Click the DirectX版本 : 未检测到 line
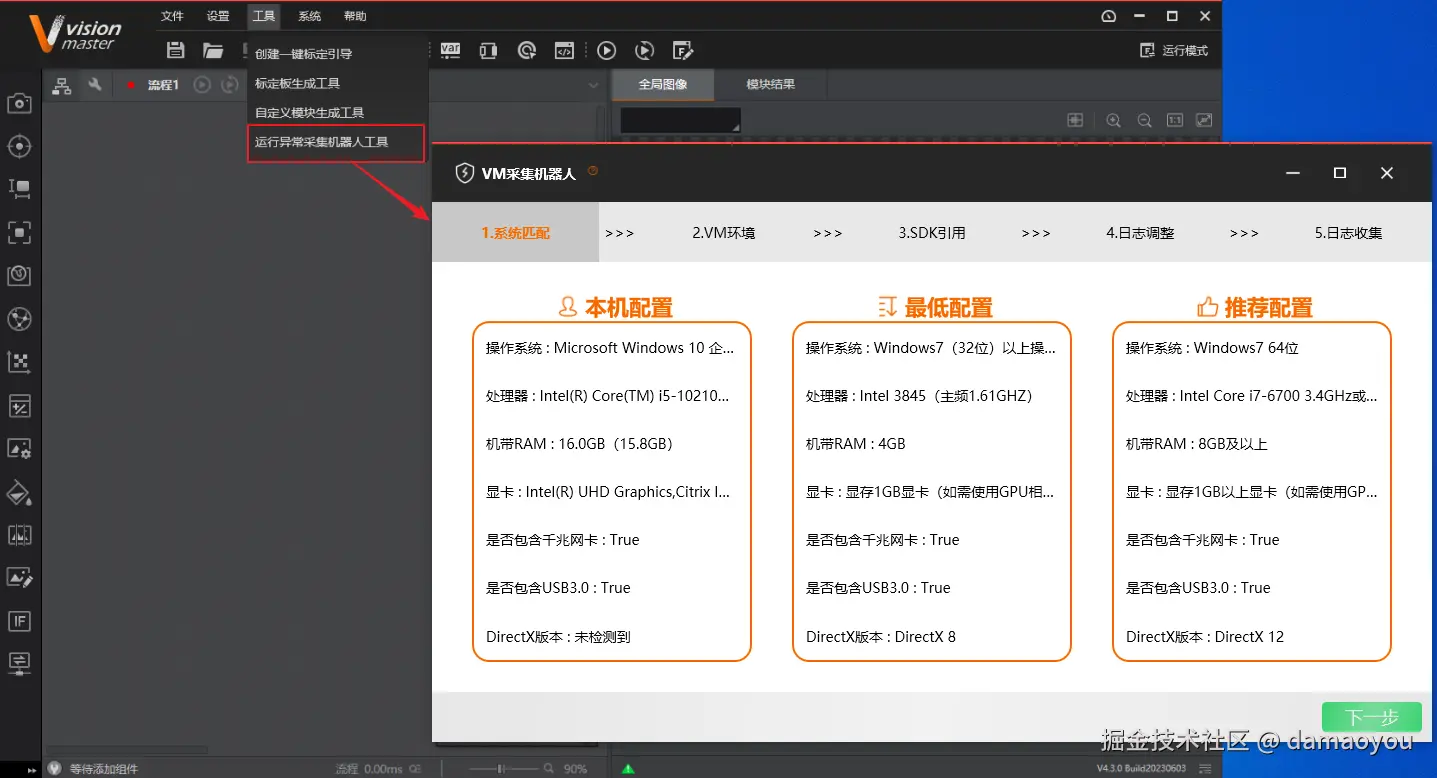The image size is (1437, 778). pyautogui.click(x=558, y=636)
